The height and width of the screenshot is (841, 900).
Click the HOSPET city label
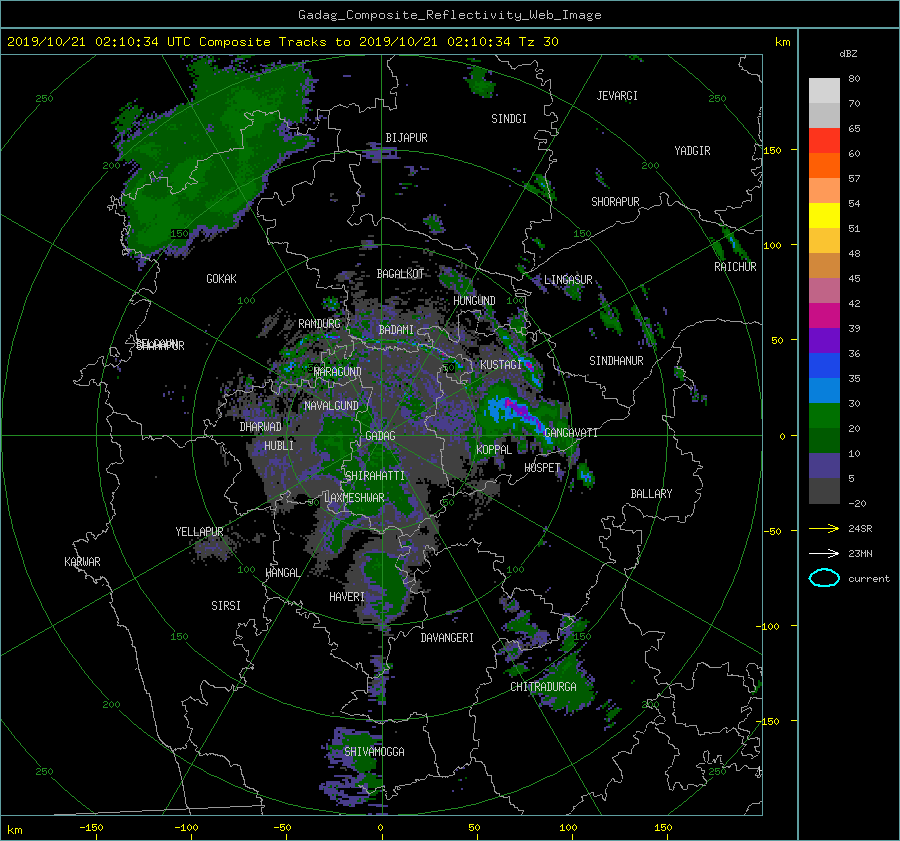pos(542,468)
